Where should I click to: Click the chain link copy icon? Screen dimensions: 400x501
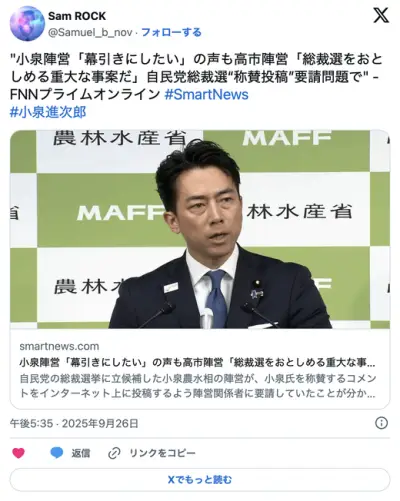coord(114,453)
